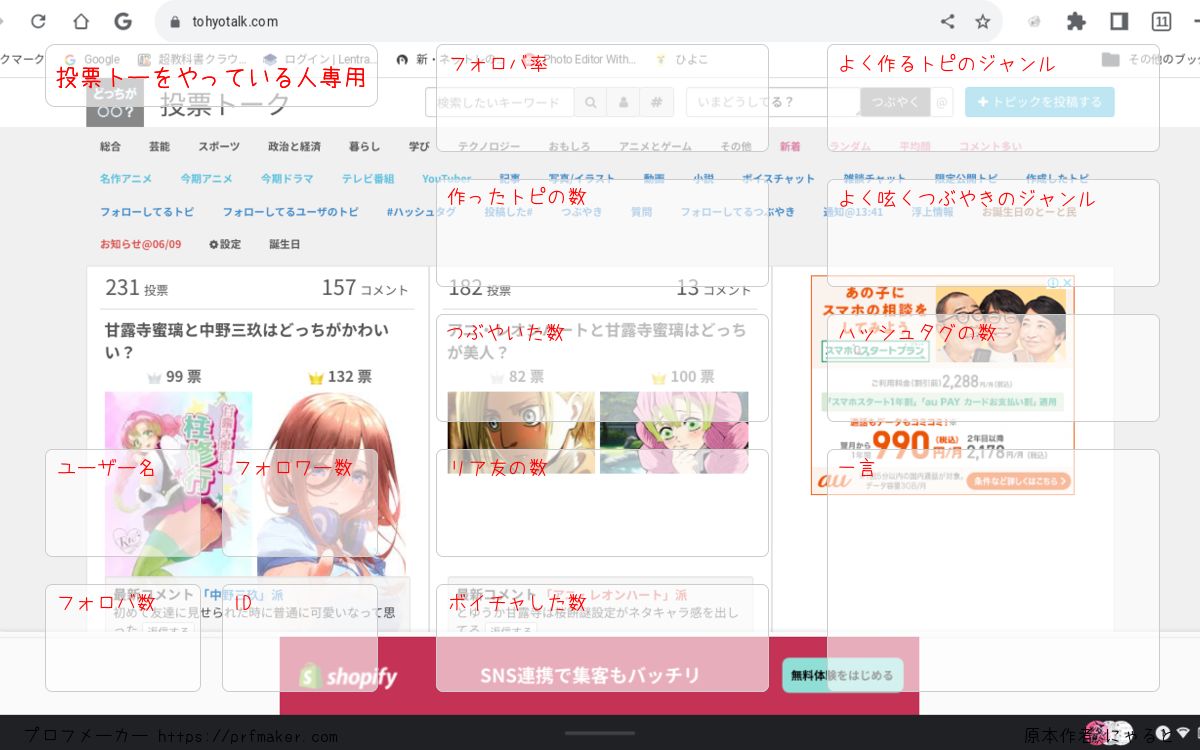The width and height of the screenshot is (1200, 750).
Task: Share this page using the share icon
Action: pos(947,21)
